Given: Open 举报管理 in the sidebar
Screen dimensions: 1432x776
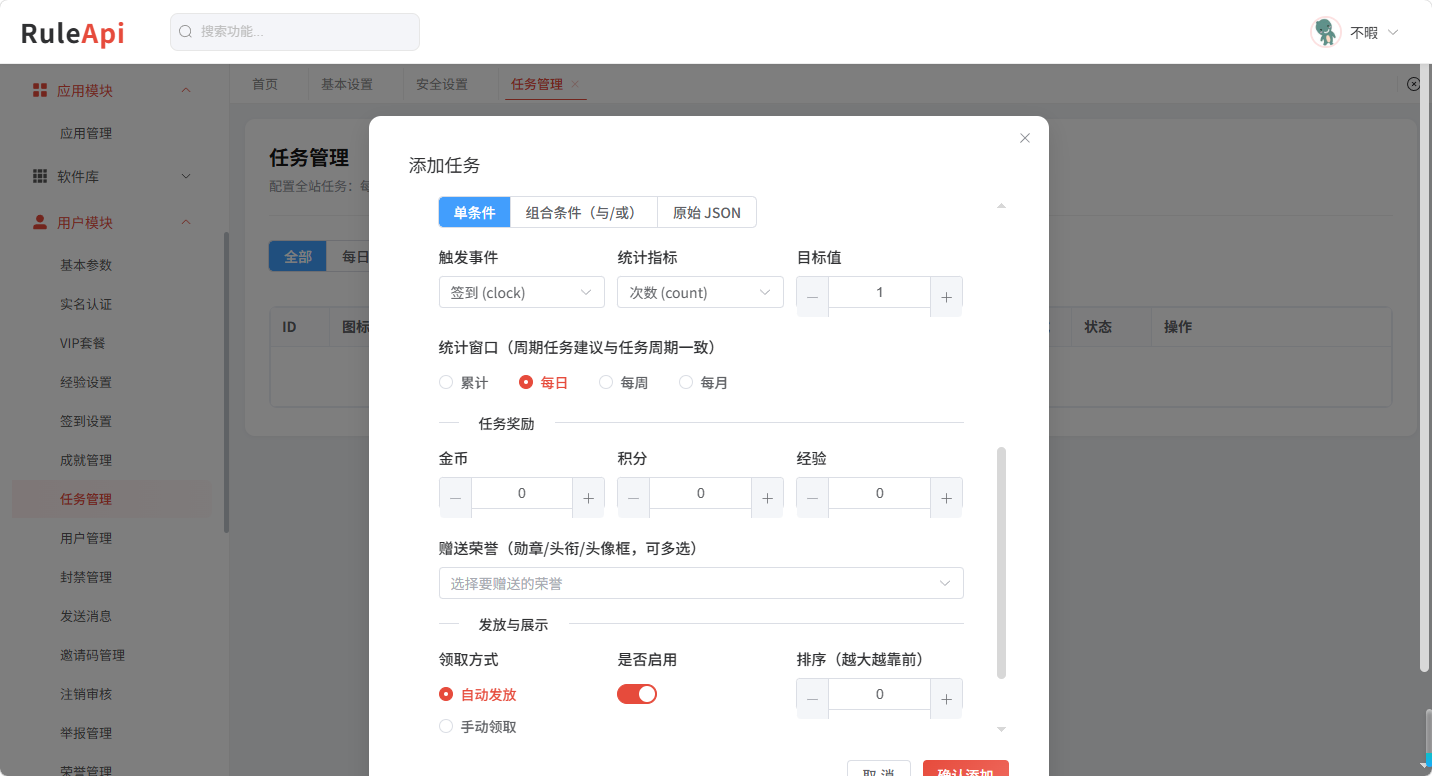Looking at the screenshot, I should [x=86, y=733].
